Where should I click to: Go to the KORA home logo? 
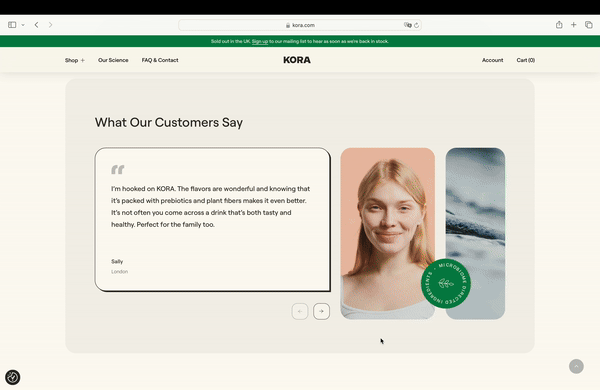tap(297, 60)
